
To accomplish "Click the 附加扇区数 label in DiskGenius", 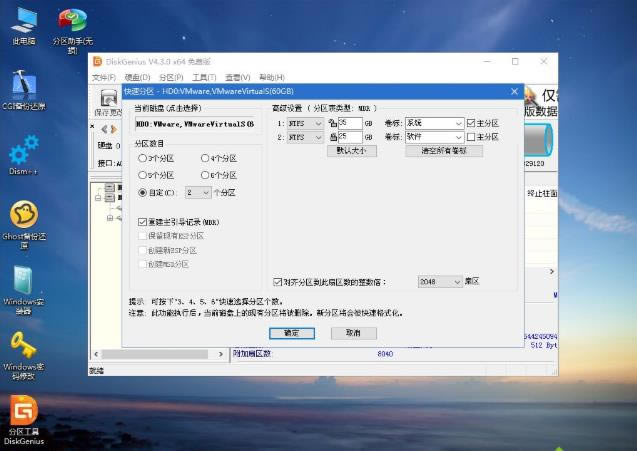I will (x=252, y=353).
